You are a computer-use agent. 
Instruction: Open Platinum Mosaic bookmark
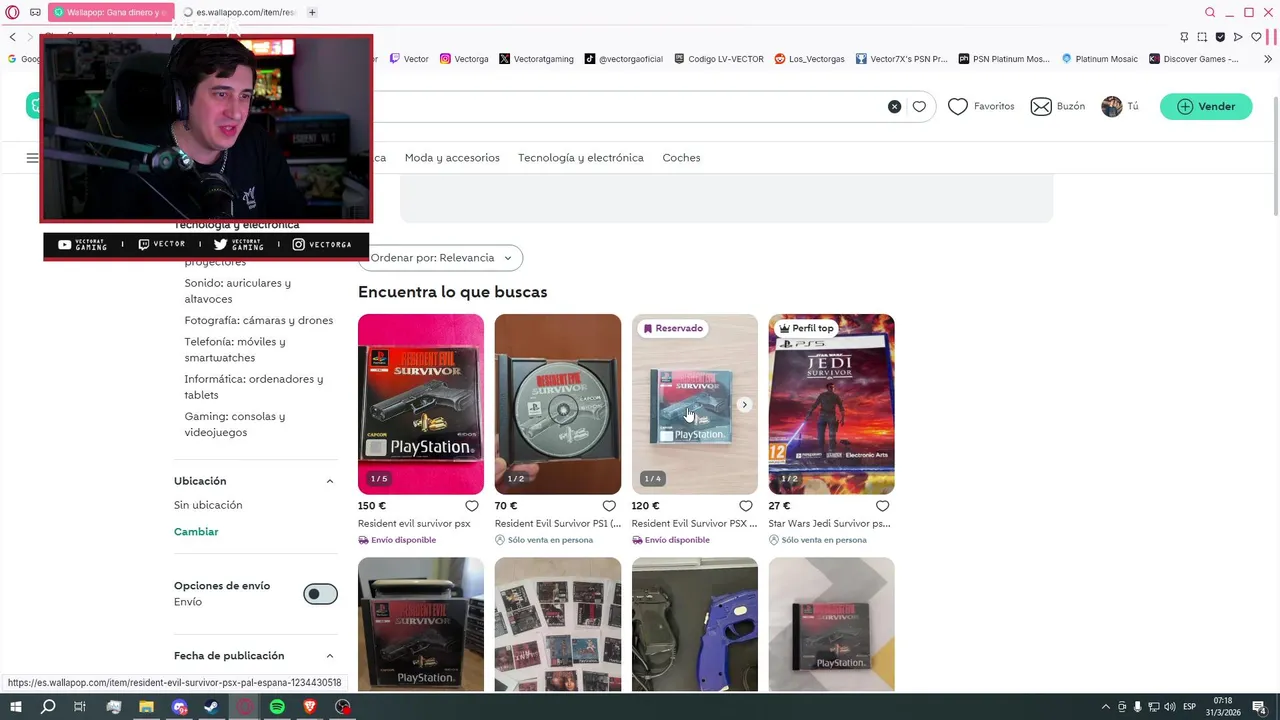(x=1100, y=59)
